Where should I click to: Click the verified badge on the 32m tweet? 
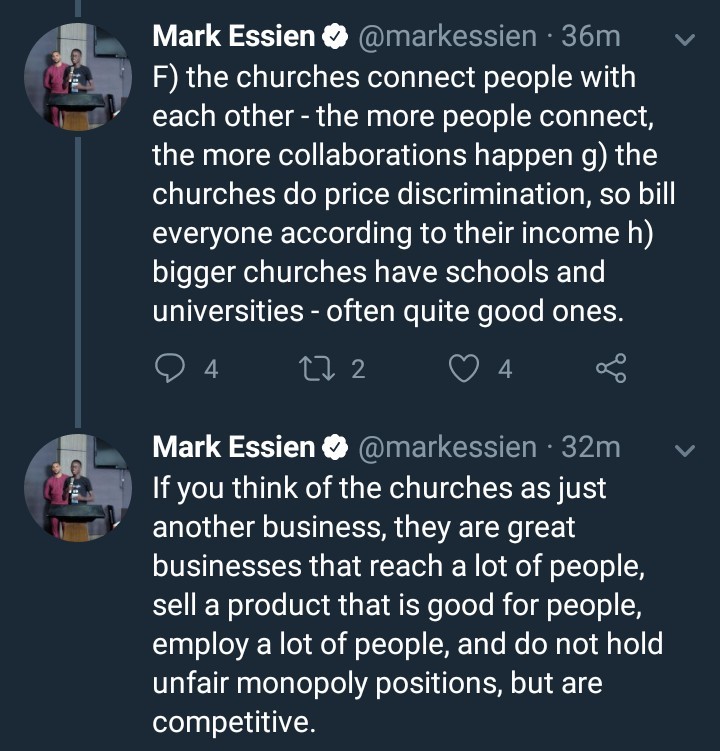click(334, 447)
